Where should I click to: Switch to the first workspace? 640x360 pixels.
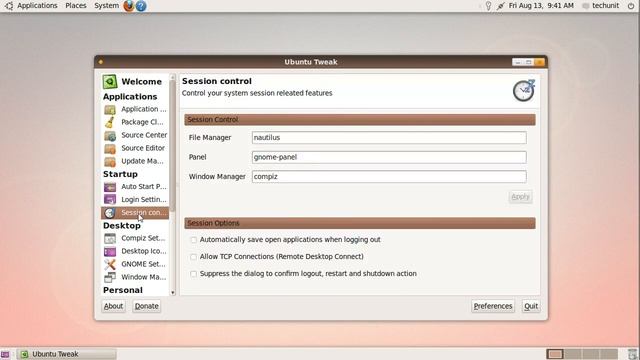pyautogui.click(x=555, y=354)
